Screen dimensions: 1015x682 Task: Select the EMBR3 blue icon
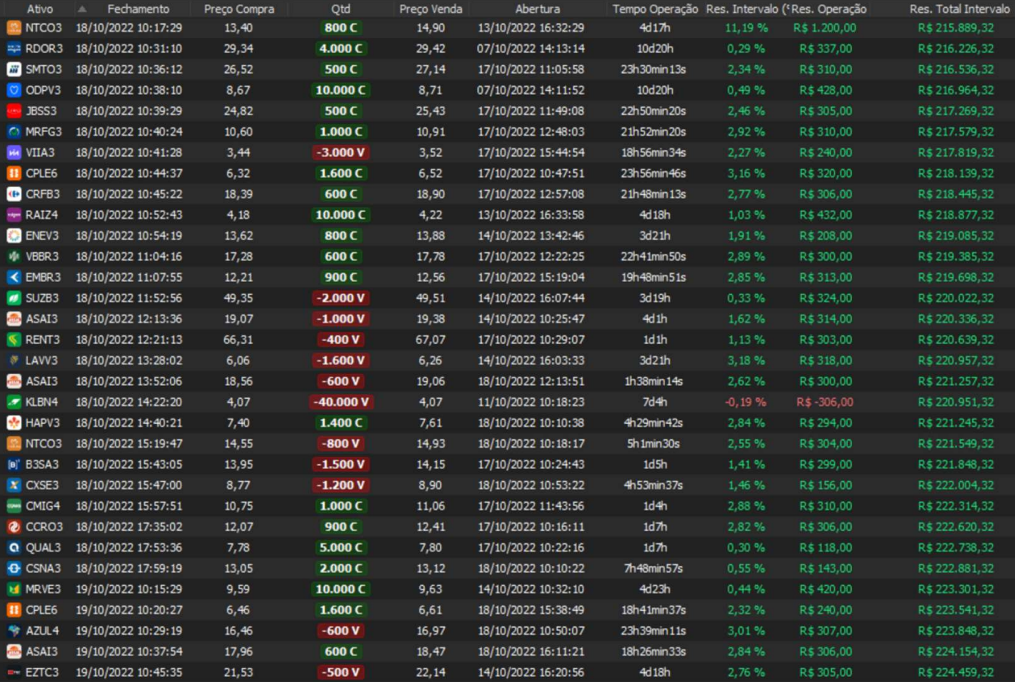pyautogui.click(x=14, y=277)
